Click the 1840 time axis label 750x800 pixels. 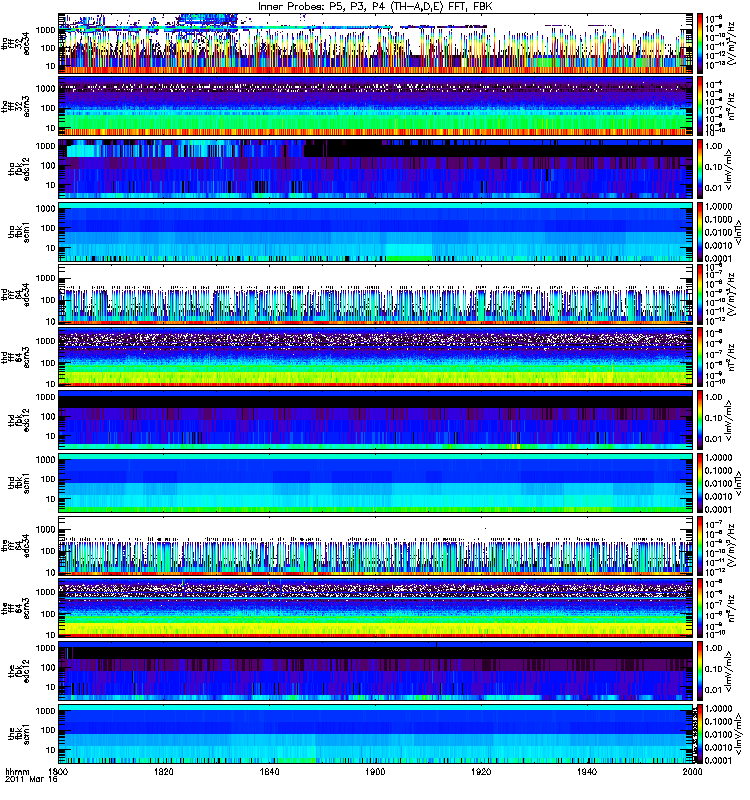click(x=269, y=771)
